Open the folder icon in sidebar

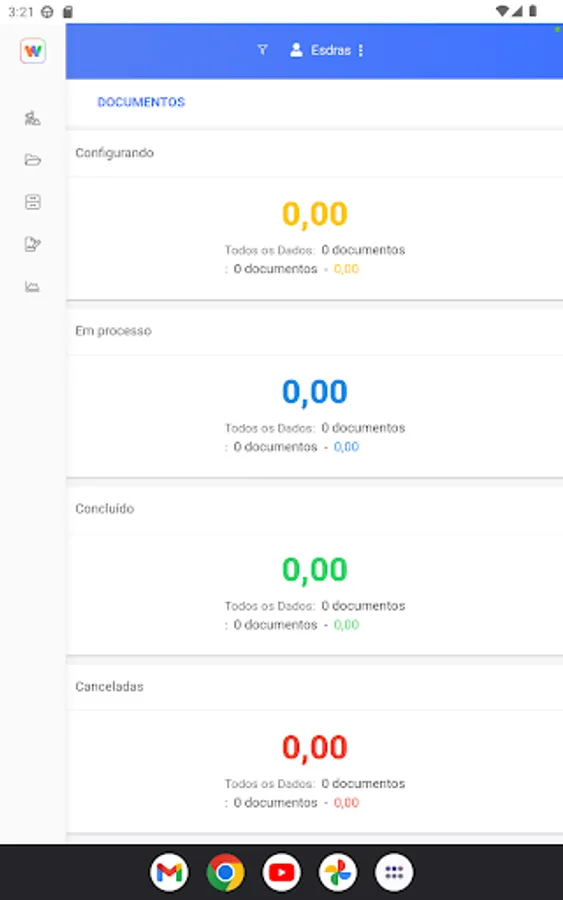[33, 160]
